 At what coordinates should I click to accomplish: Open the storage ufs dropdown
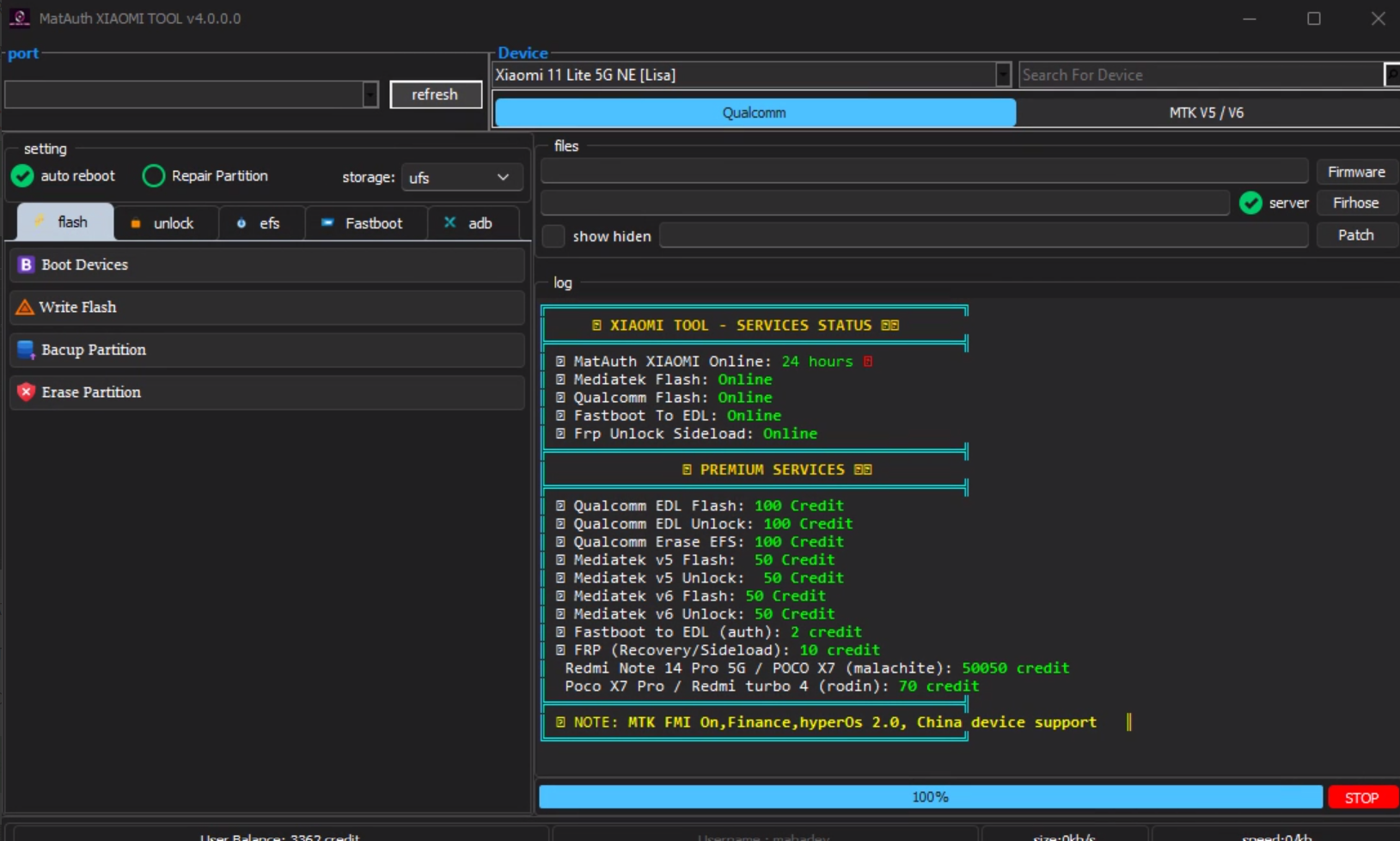[x=462, y=177]
